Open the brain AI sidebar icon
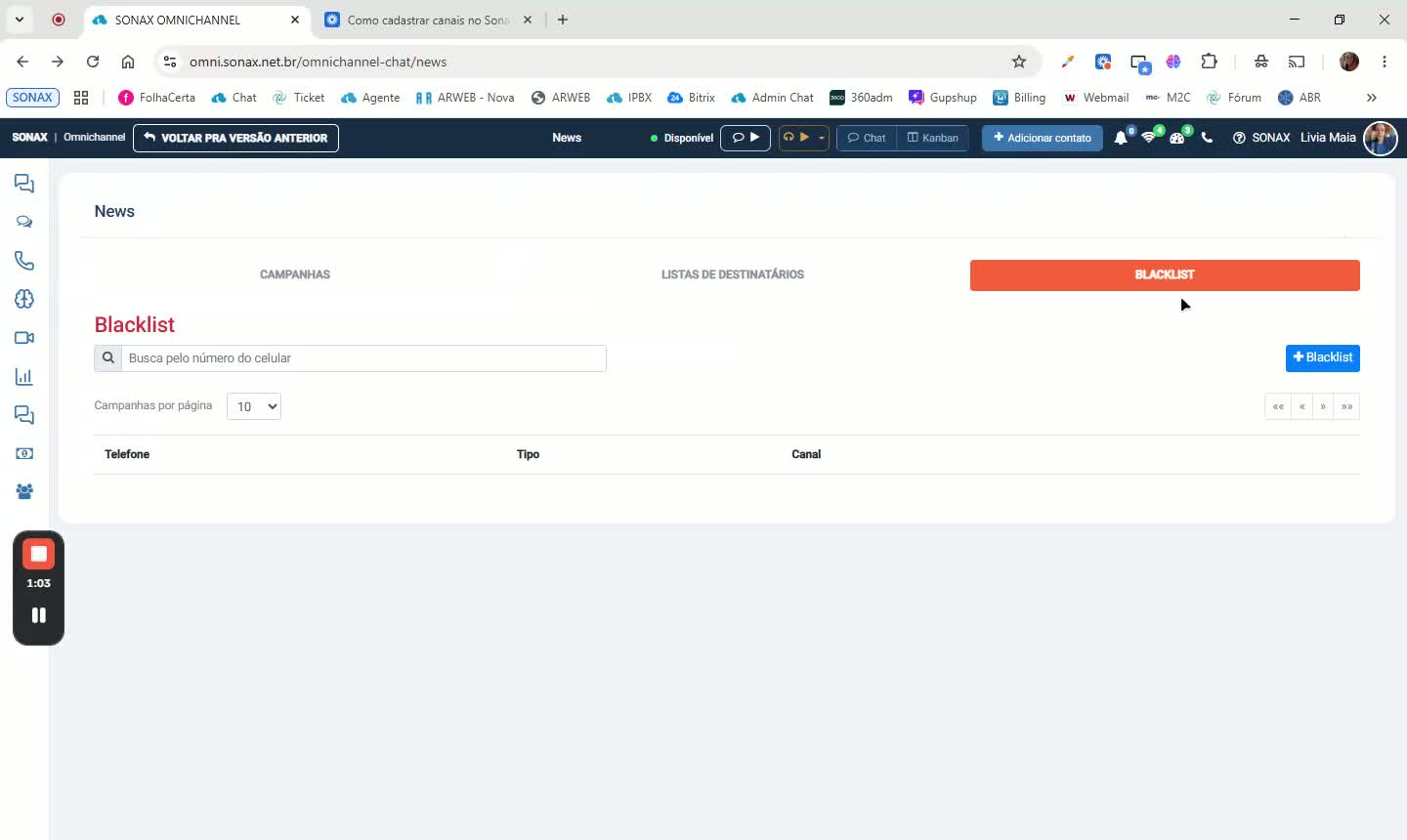1407x840 pixels. (x=24, y=299)
